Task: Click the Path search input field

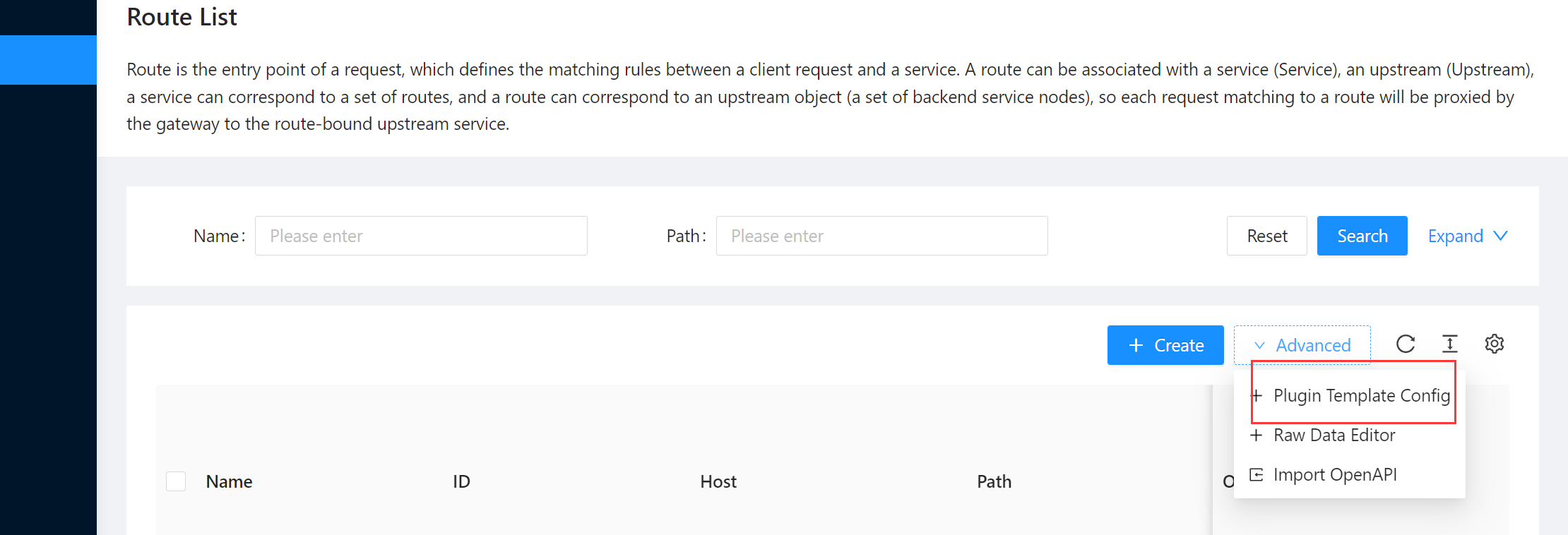Action: (881, 236)
